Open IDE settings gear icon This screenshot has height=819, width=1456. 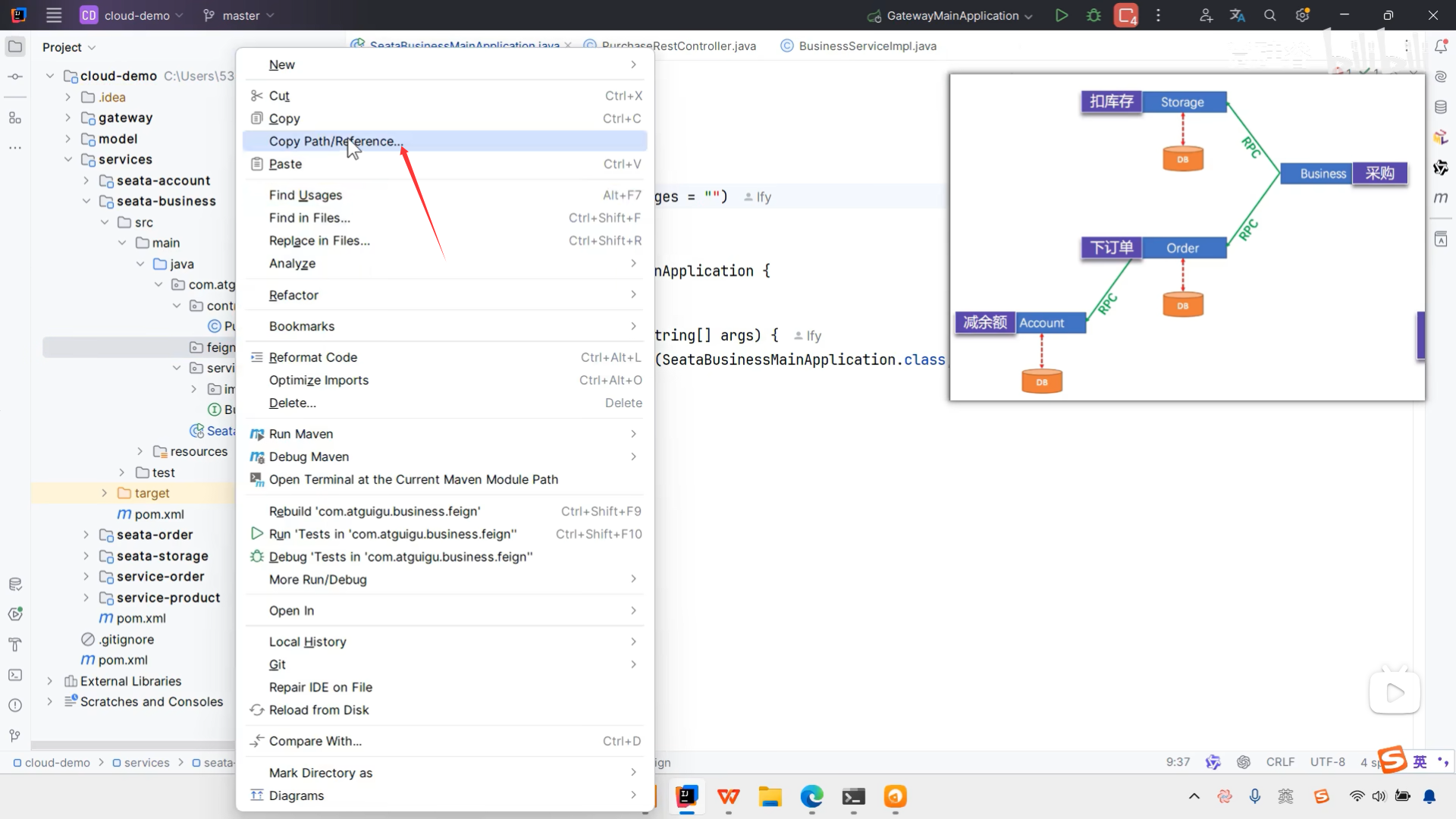1303,15
